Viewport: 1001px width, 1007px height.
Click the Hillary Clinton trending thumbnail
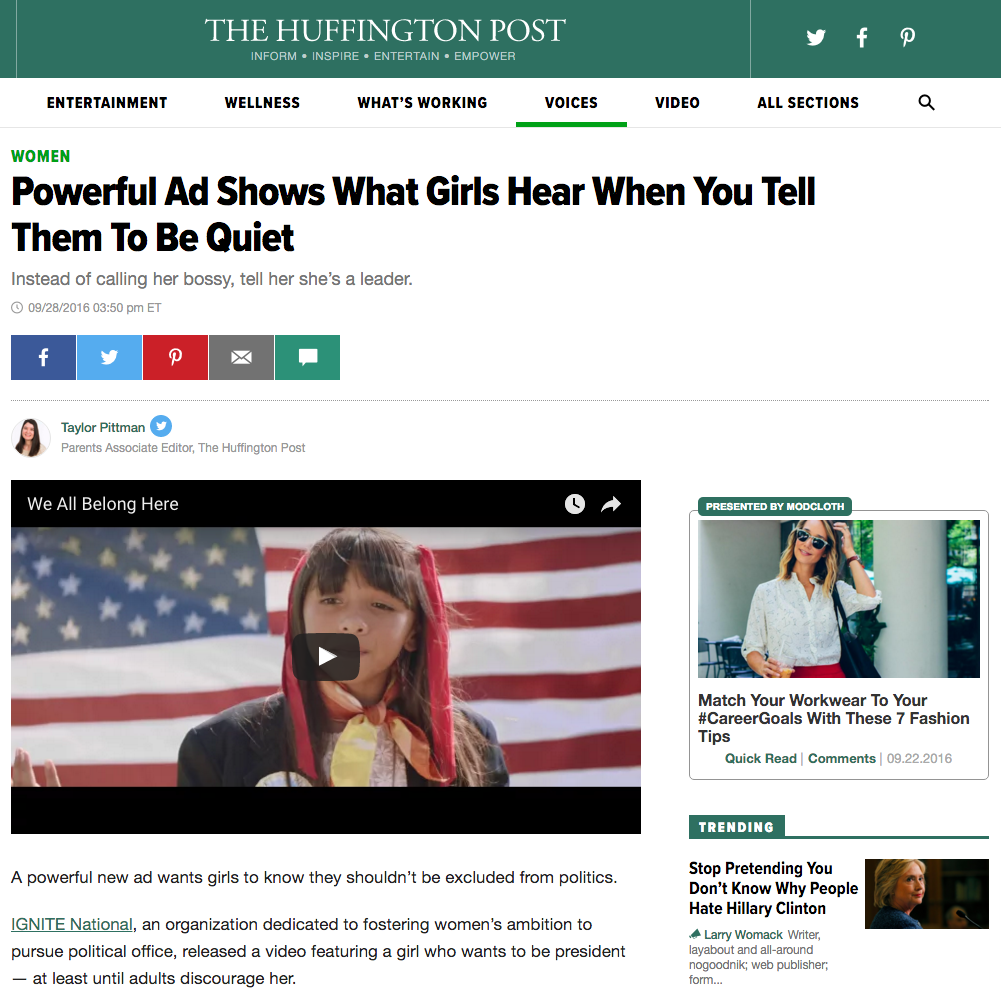(927, 893)
